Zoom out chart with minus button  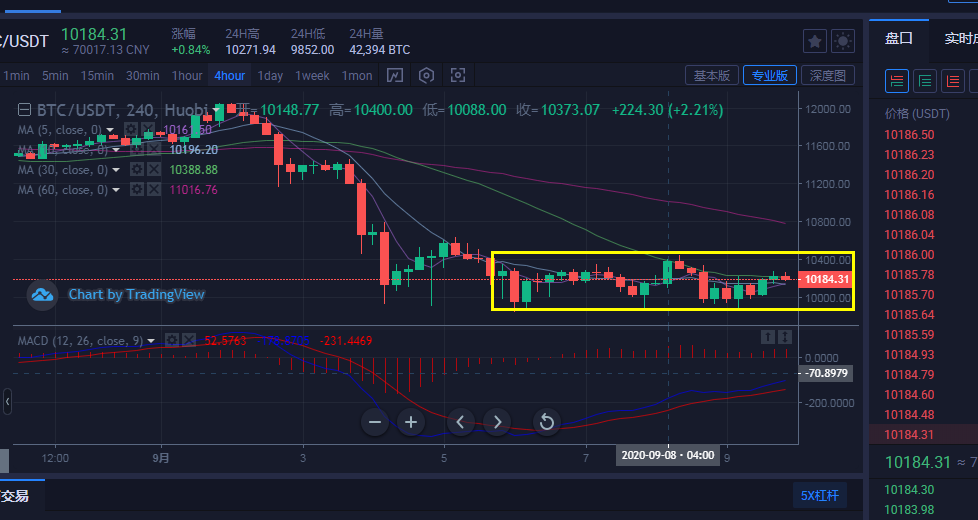pos(375,422)
